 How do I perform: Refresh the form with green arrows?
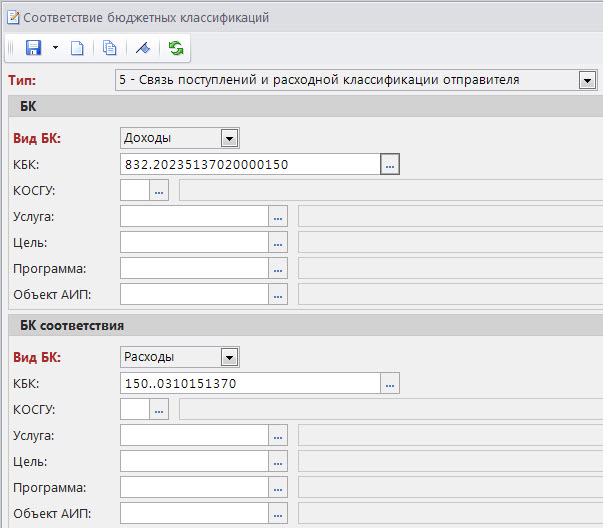click(176, 48)
